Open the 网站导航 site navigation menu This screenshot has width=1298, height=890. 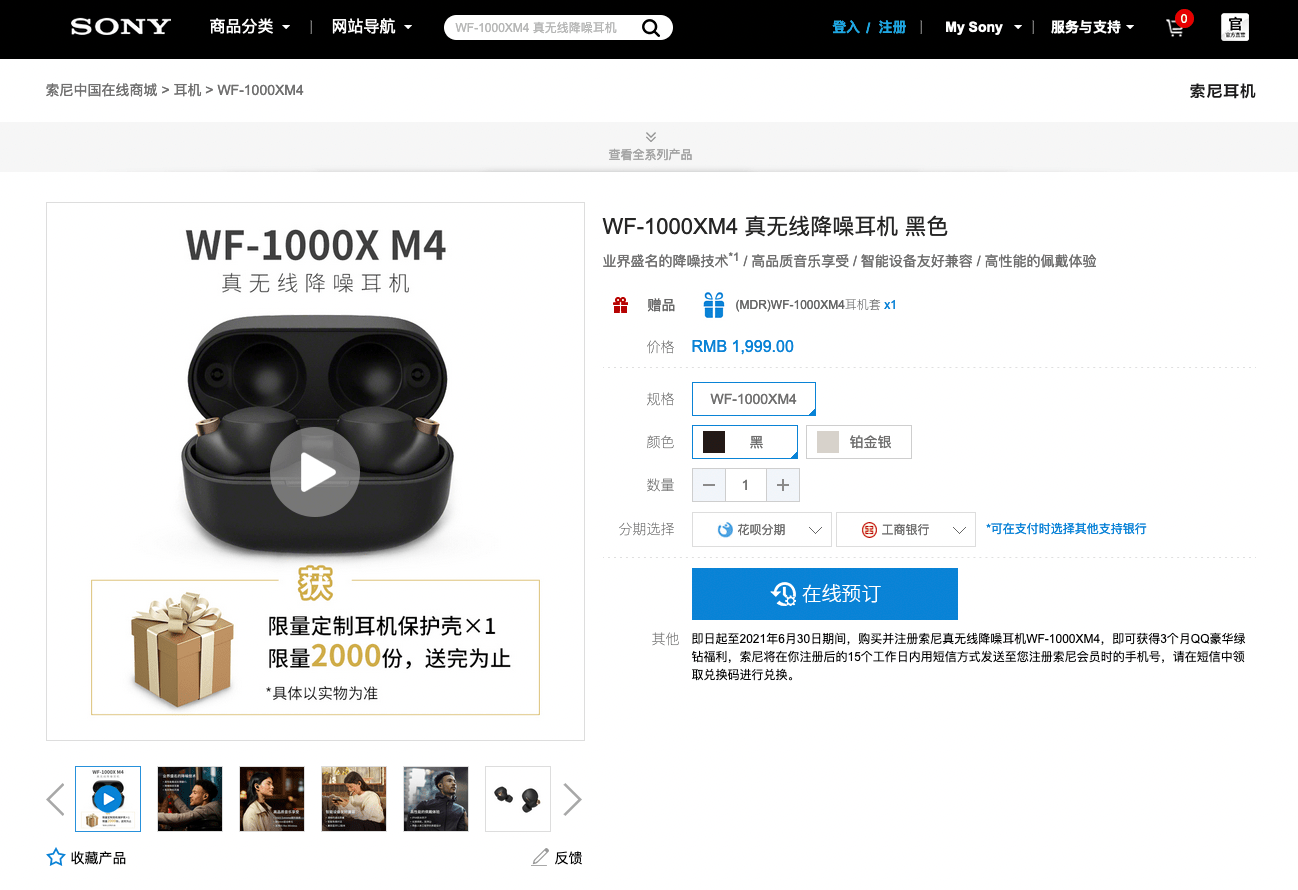click(372, 27)
